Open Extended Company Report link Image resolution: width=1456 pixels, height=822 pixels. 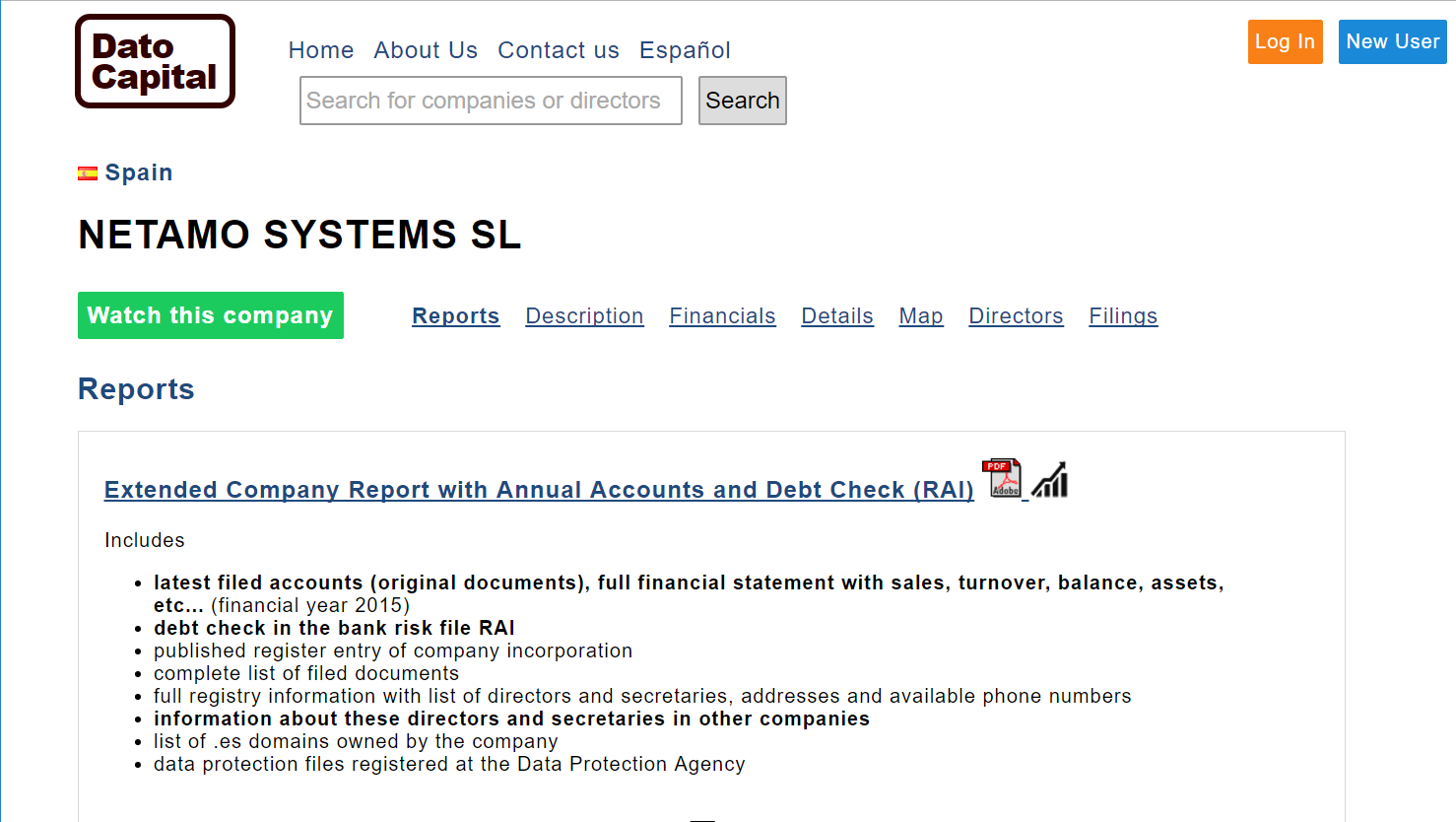tap(539, 490)
